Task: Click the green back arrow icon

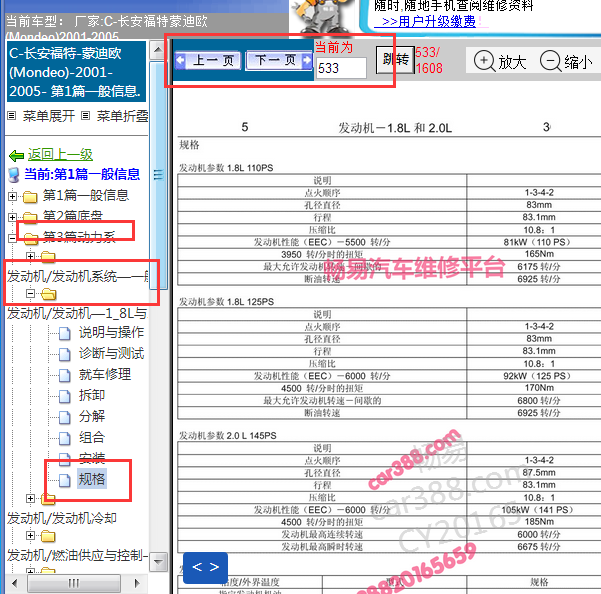Action: (16, 156)
